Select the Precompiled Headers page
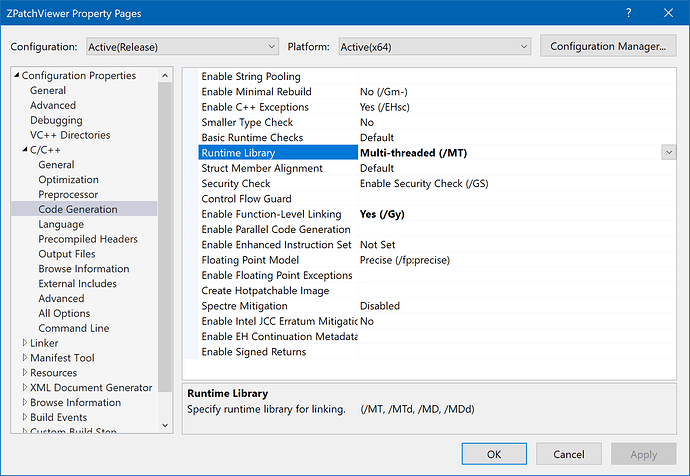 [x=88, y=239]
